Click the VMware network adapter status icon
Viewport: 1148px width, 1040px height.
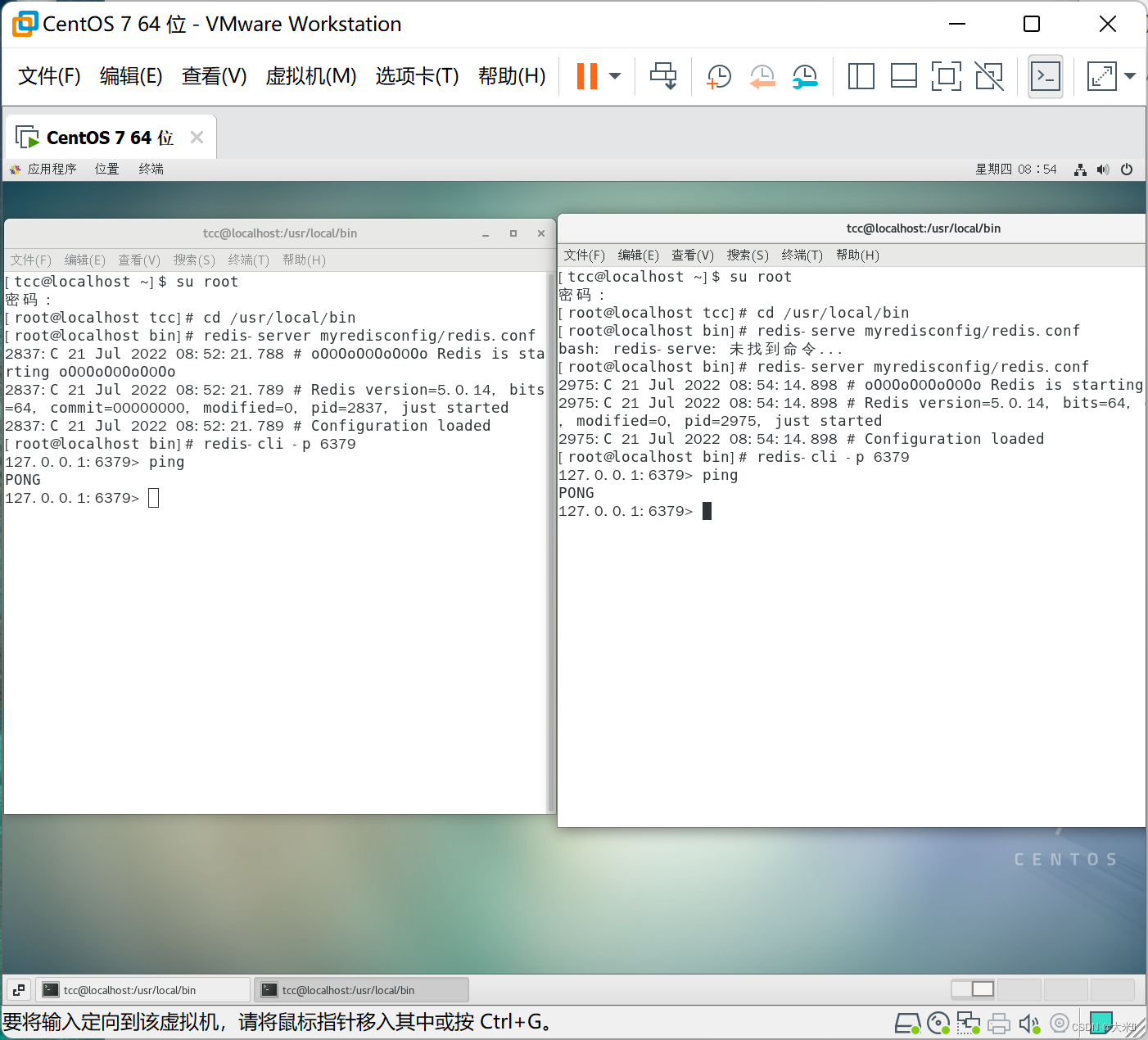click(x=969, y=1024)
